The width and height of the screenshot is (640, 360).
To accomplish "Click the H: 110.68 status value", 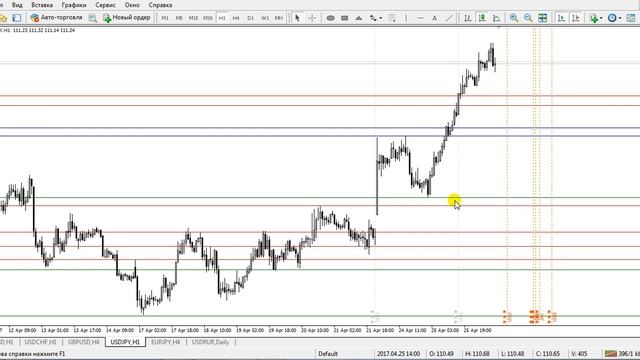I will [477, 354].
